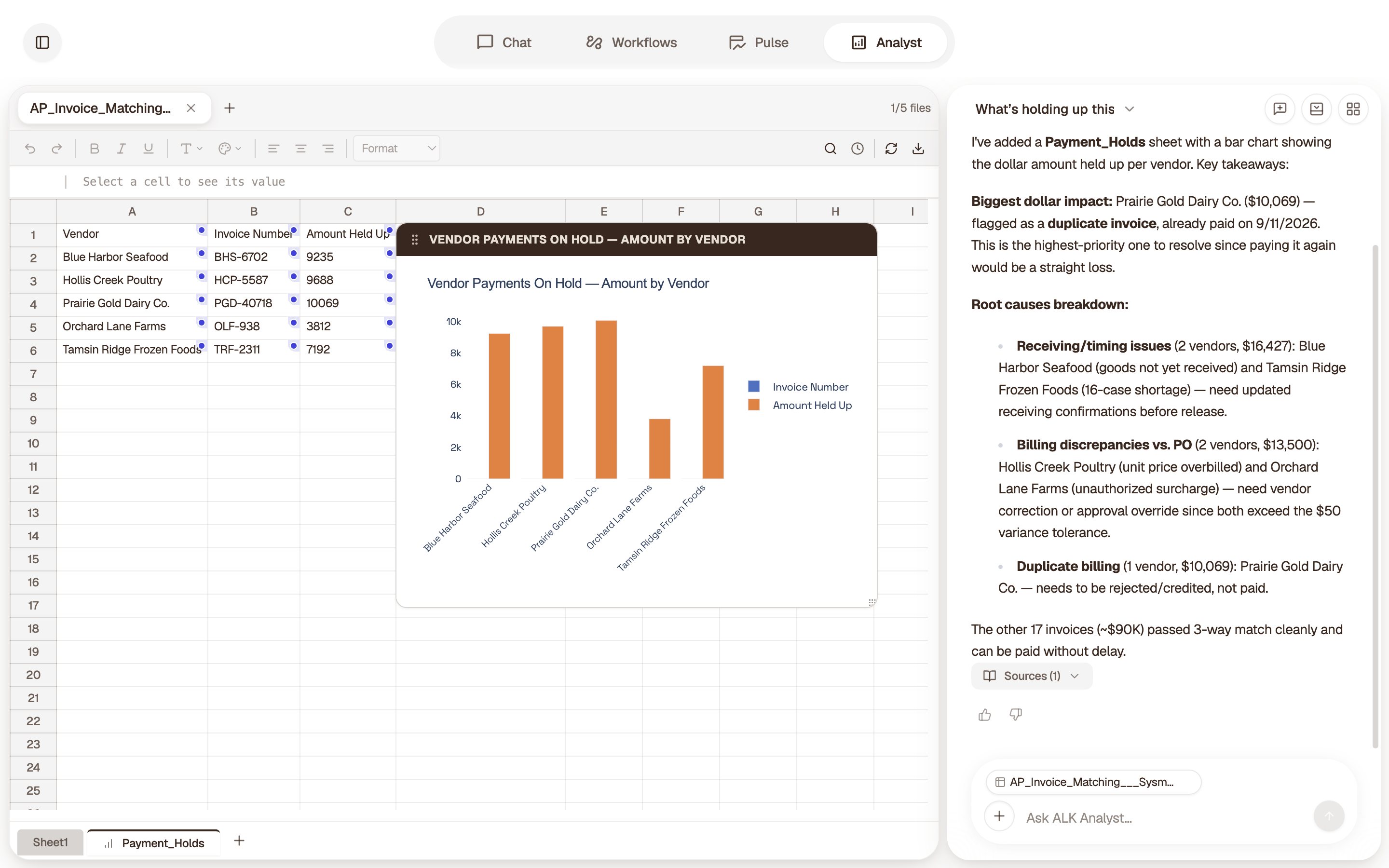Expand the Sources (1) list
Screen dimensions: 1389x868
click(1032, 676)
